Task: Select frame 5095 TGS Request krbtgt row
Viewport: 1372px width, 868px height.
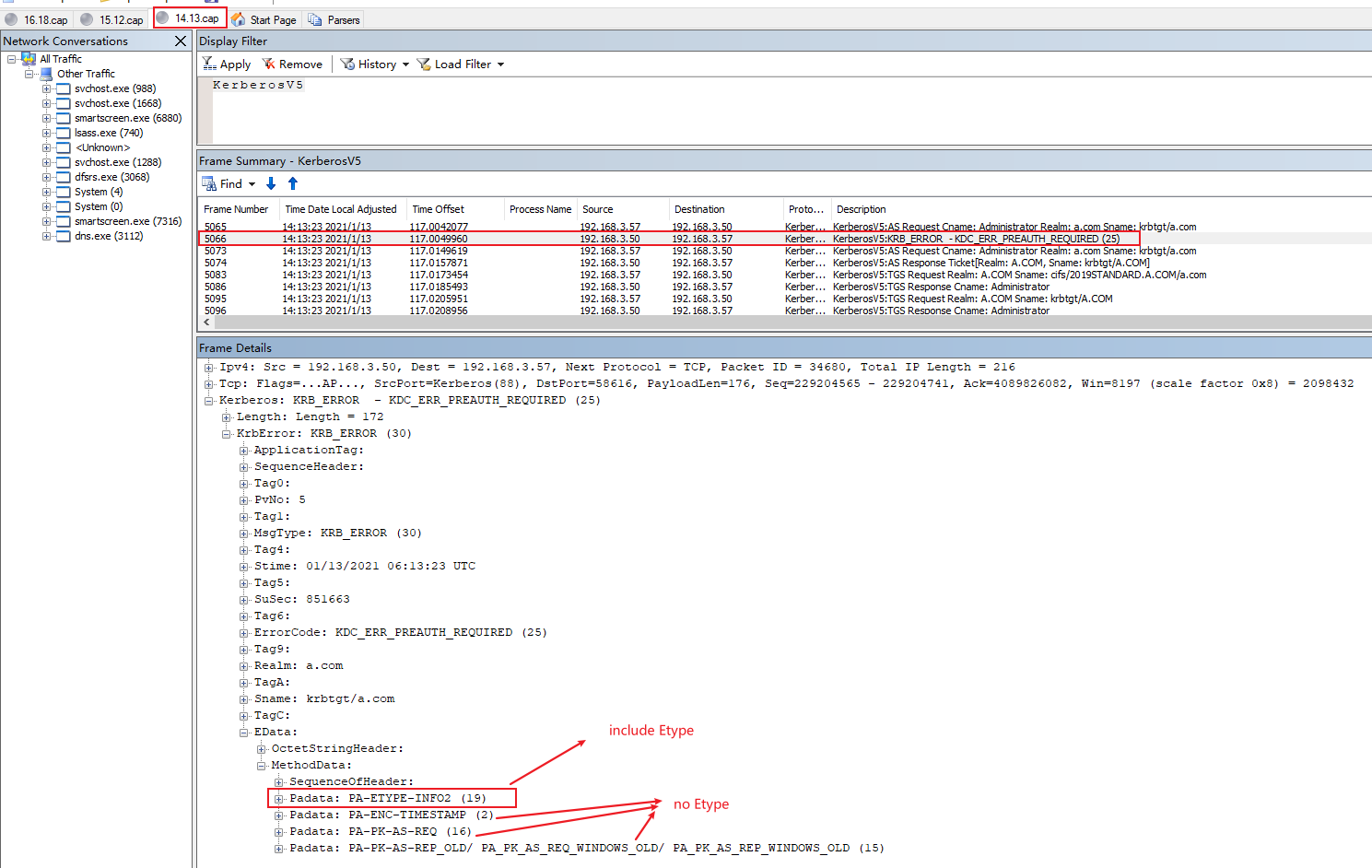Action: click(785, 299)
